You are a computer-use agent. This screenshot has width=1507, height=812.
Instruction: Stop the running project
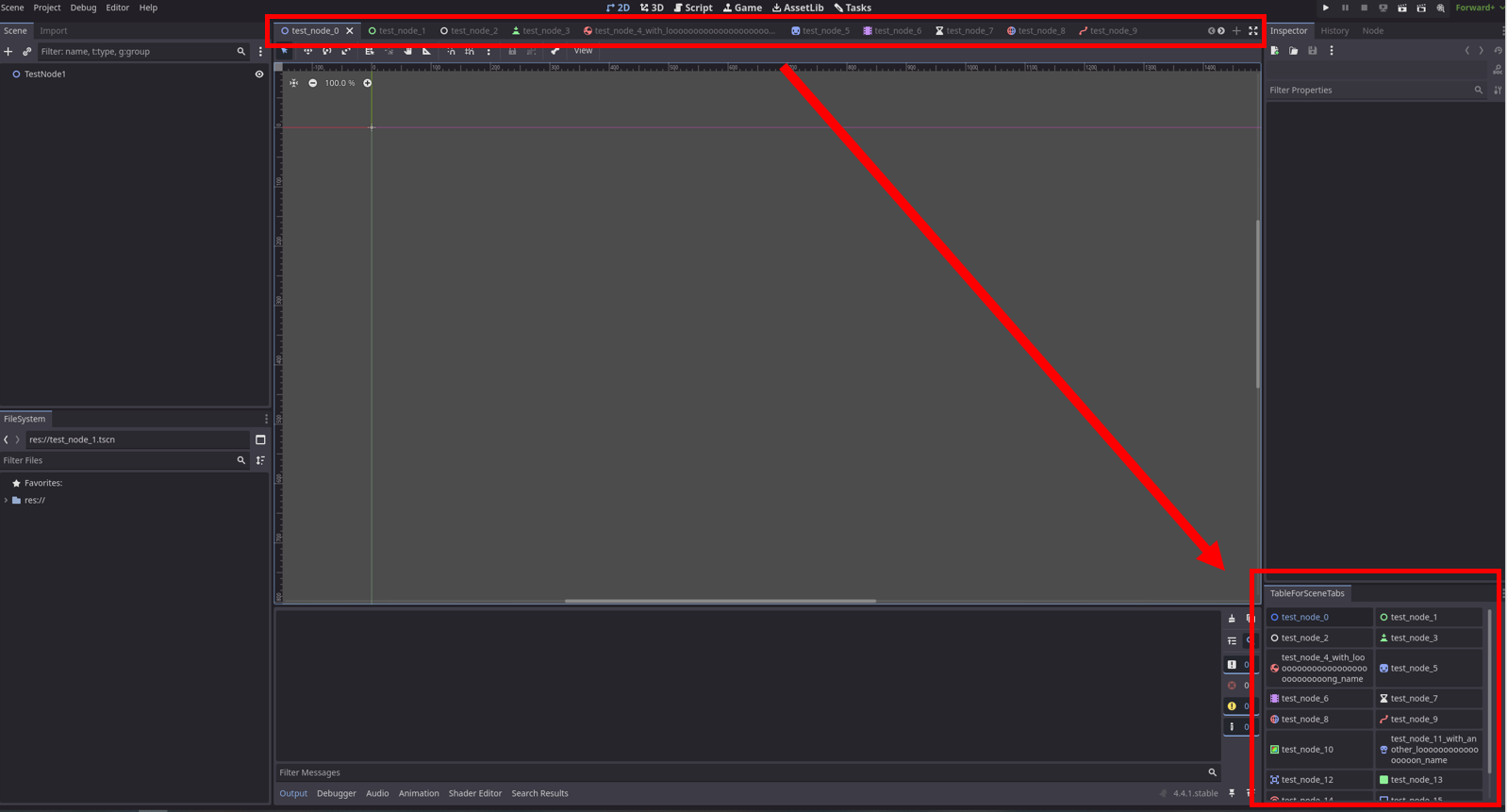pos(1364,8)
